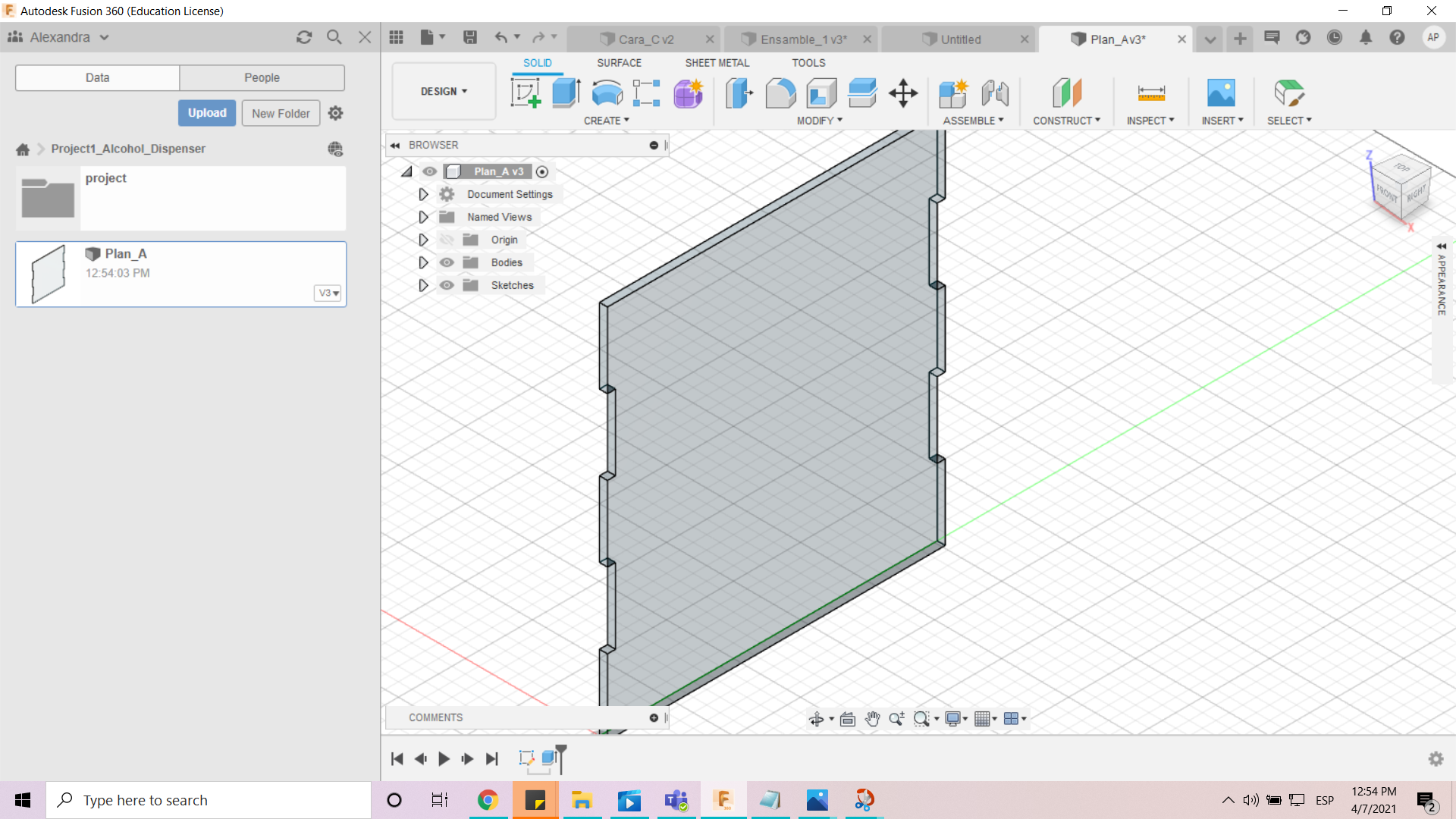Hide the Sketches folder with eye icon
Viewport: 1456px width, 819px height.
pyautogui.click(x=447, y=285)
